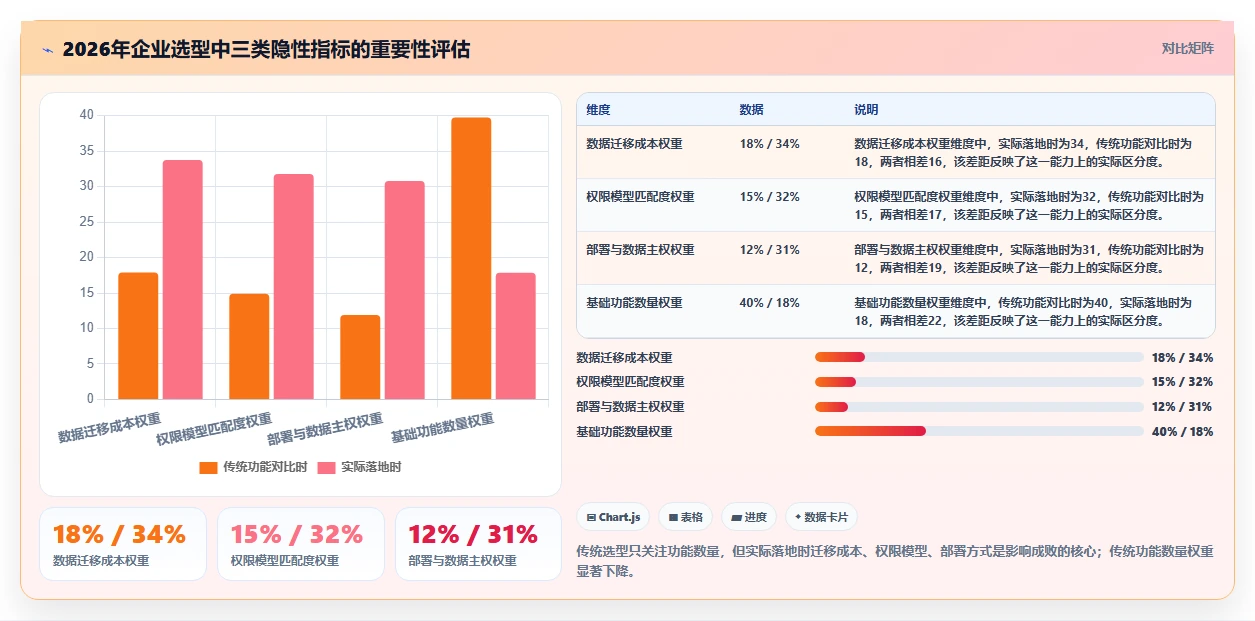Screen dimensions: 1255x621
Task: Click the 对比矩阵 label in header
Action: pos(1188,48)
